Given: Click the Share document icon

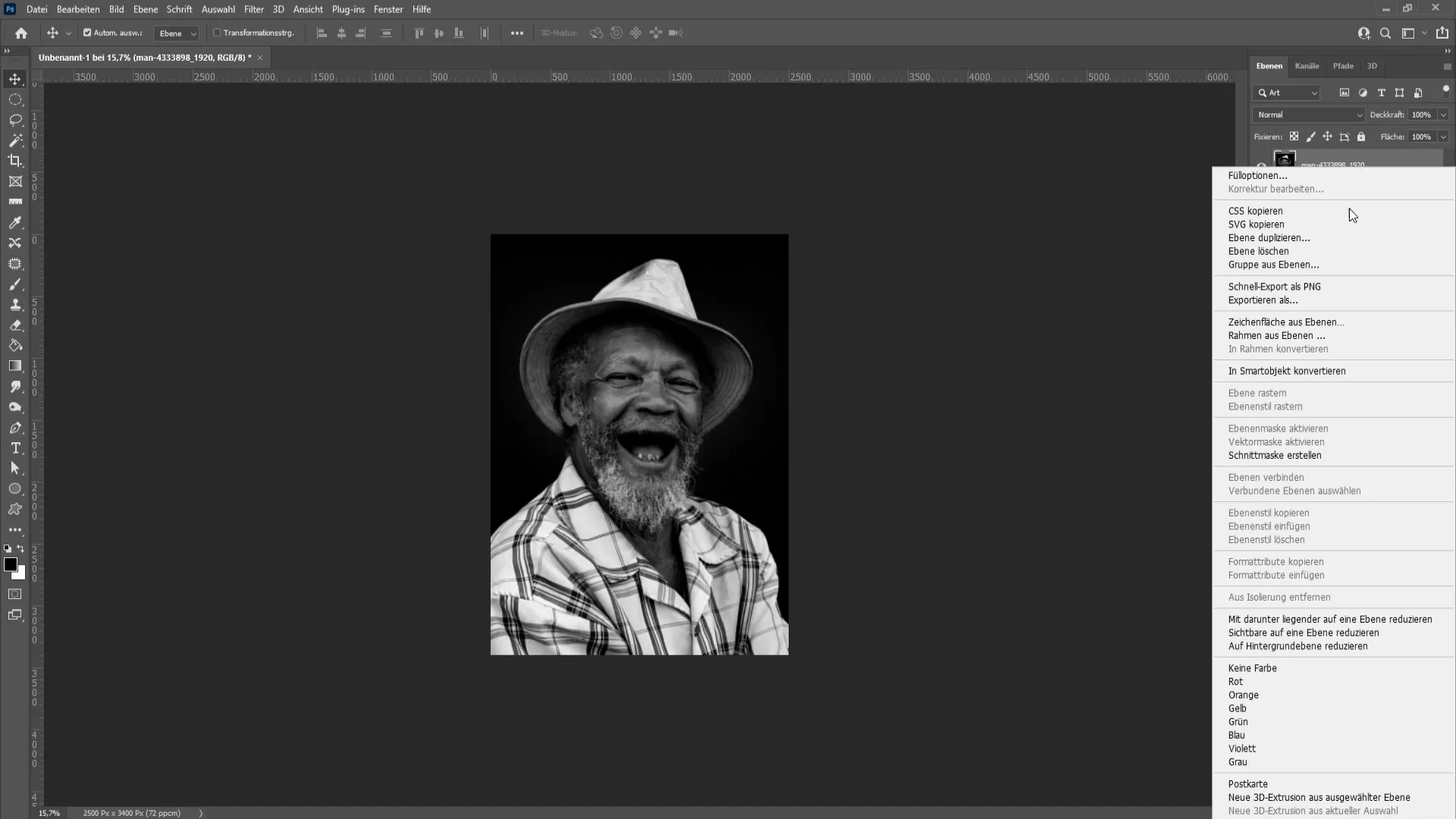Looking at the screenshot, I should (1442, 33).
